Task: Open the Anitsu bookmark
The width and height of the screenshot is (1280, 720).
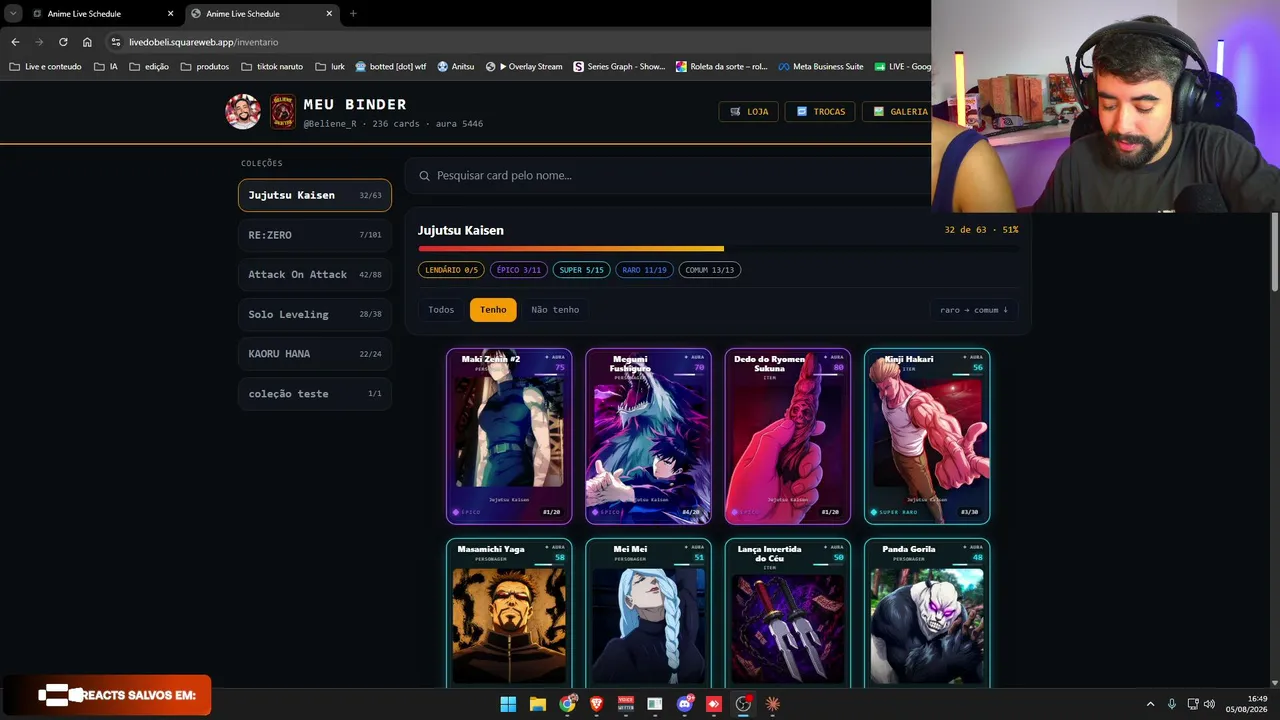Action: pyautogui.click(x=456, y=67)
